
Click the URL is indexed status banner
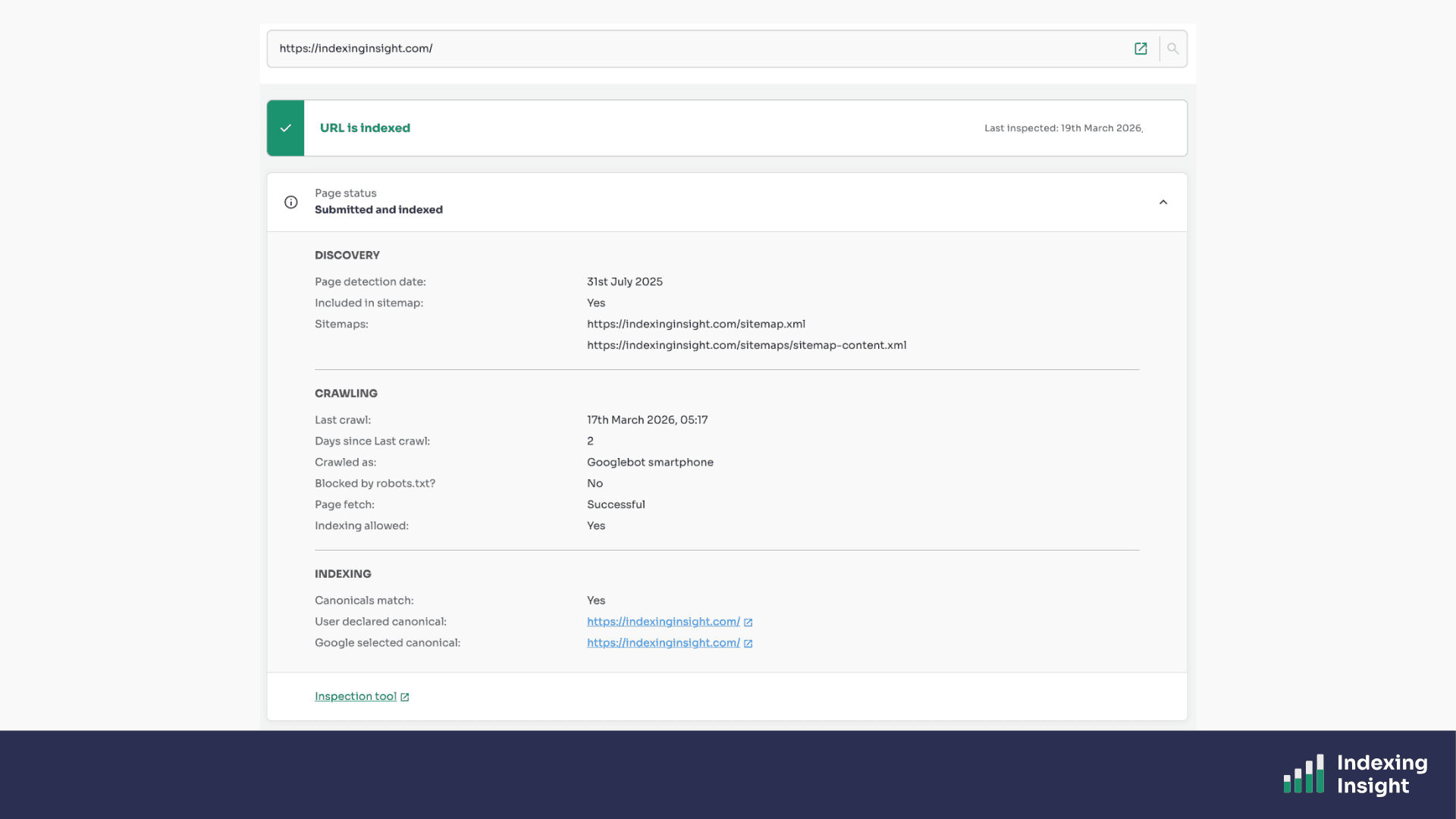coord(365,128)
